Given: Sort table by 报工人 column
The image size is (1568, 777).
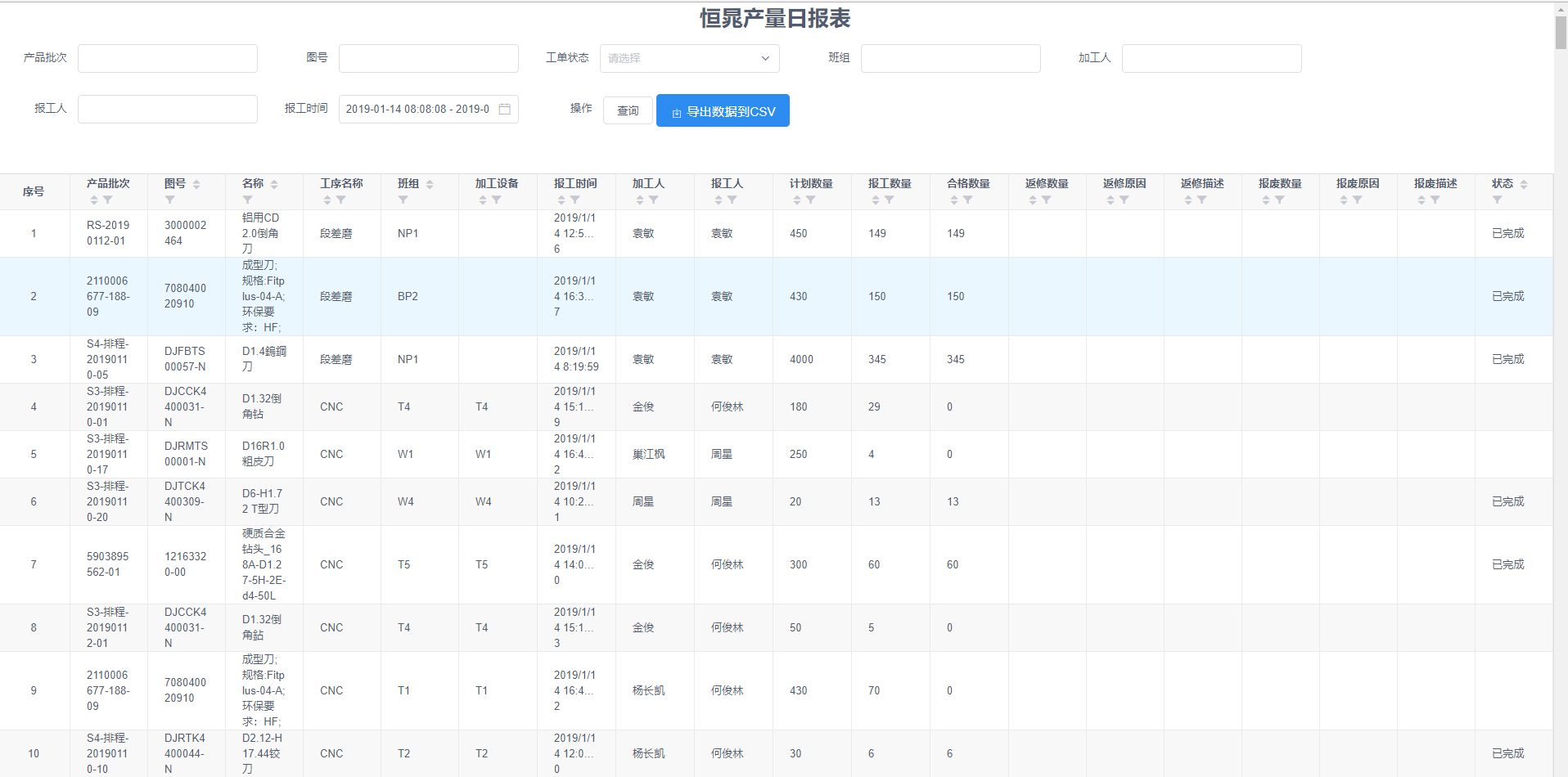Looking at the screenshot, I should (718, 200).
